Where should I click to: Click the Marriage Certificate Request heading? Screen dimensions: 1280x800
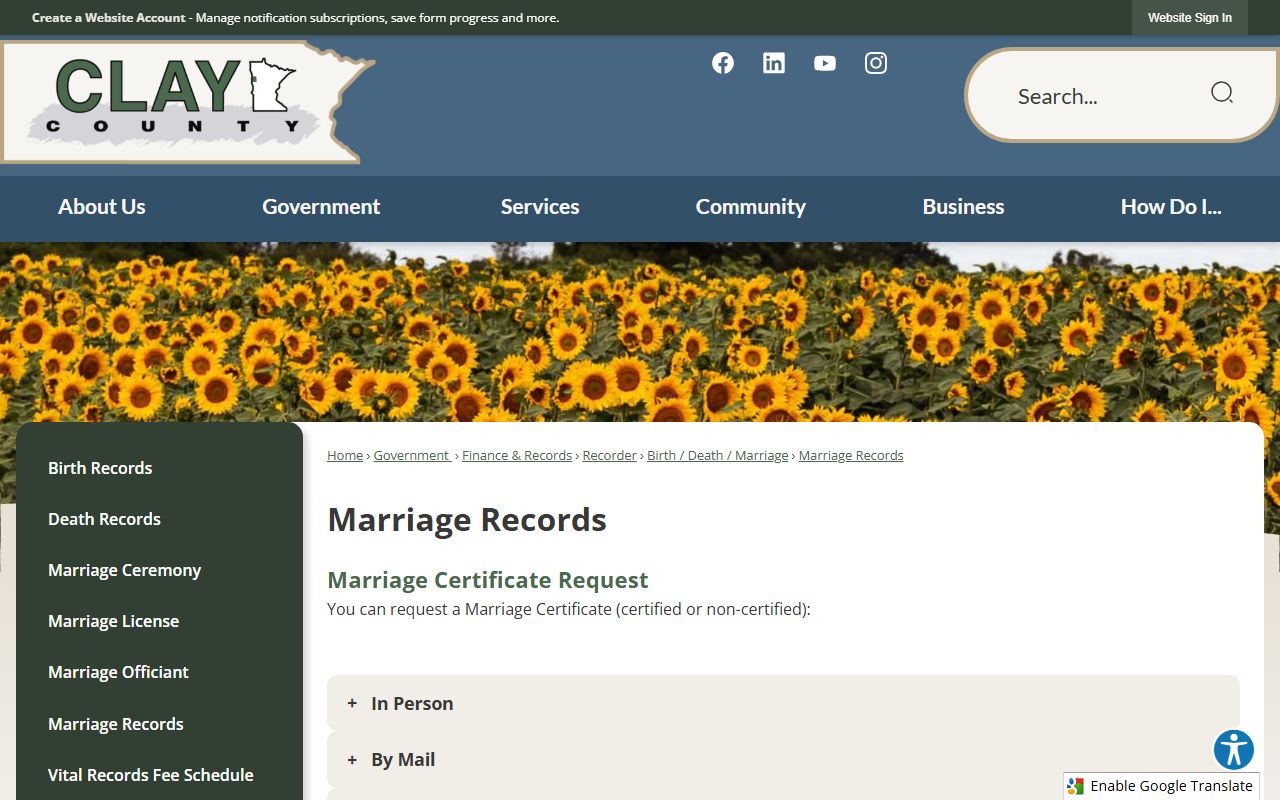click(x=488, y=580)
